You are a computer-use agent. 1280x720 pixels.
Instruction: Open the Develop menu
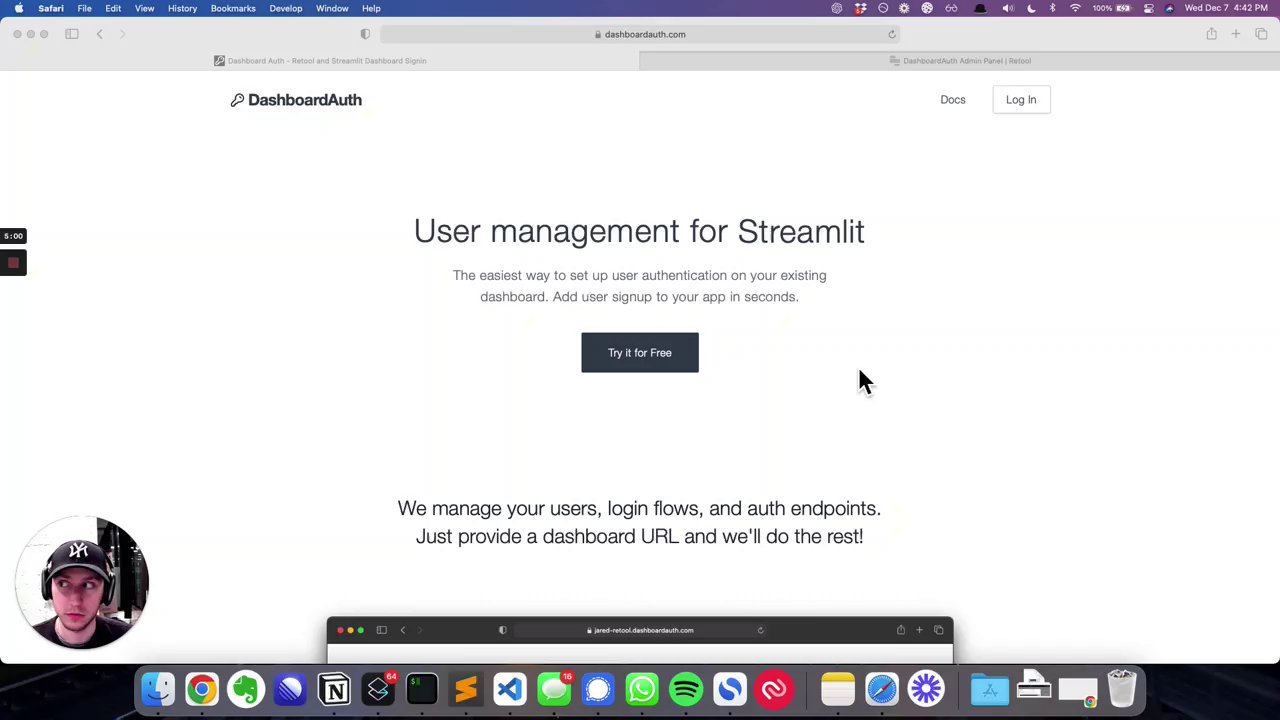(x=285, y=8)
